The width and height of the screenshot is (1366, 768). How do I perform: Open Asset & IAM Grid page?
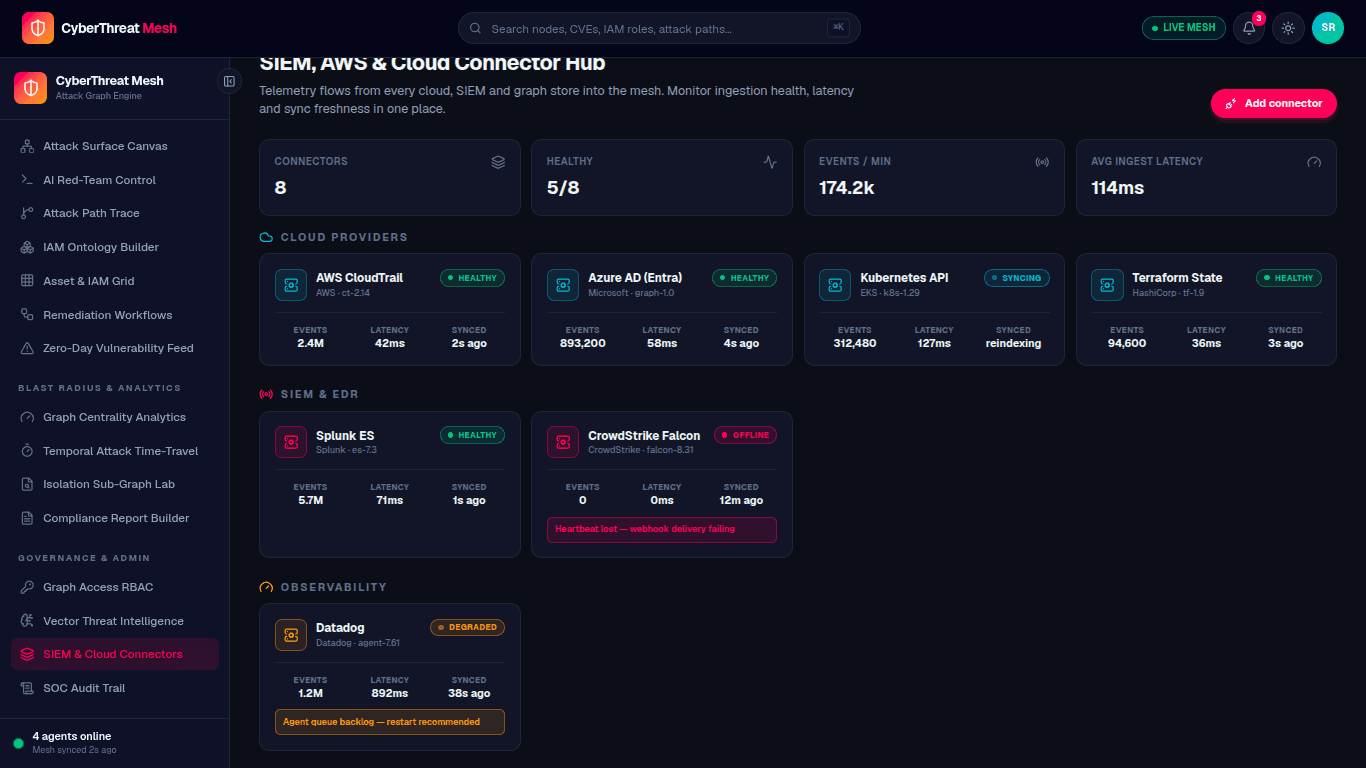[x=115, y=281]
